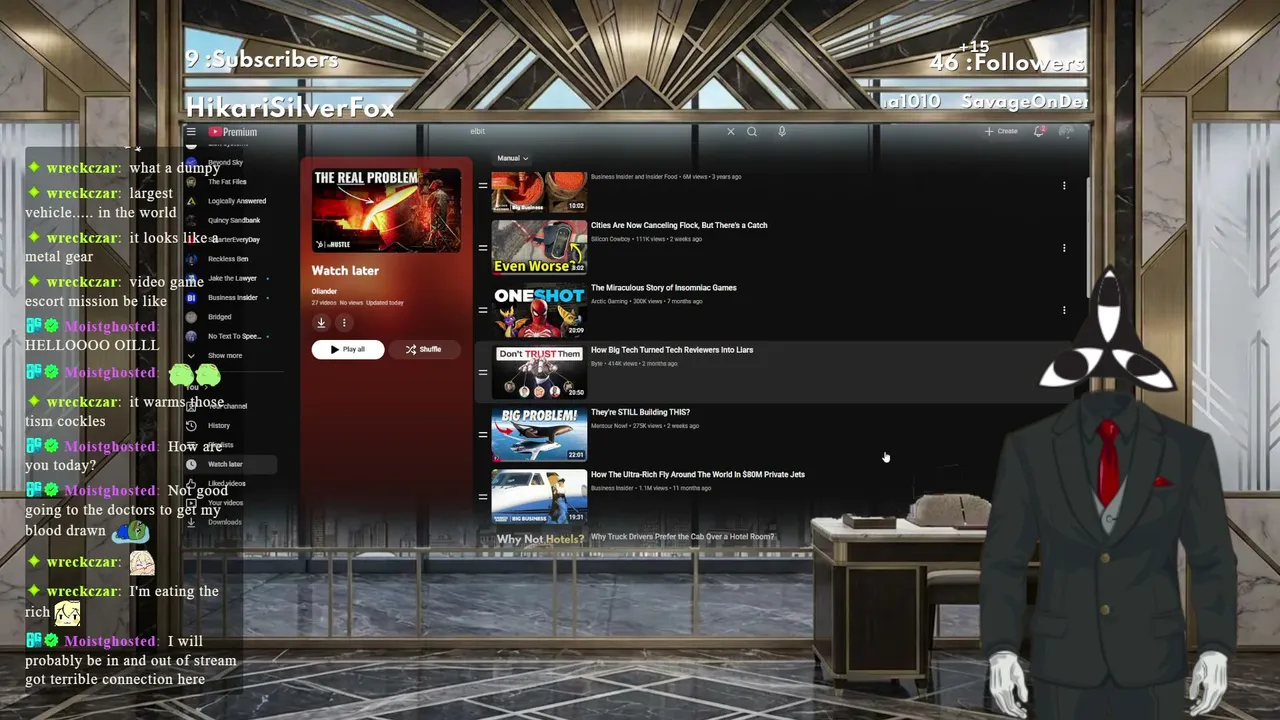This screenshot has width=1280, height=720.
Task: Open the Bridged subscription
Action: click(229, 317)
